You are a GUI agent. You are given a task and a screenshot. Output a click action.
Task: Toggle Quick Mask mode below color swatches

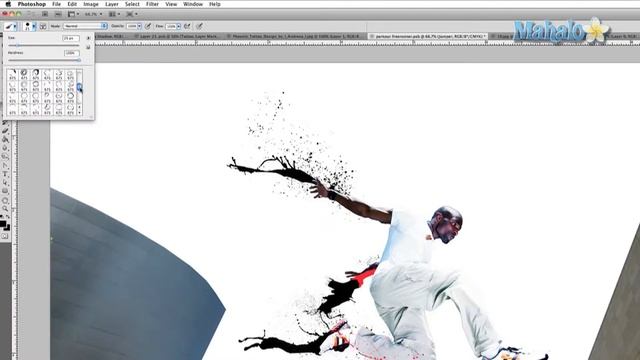(x=5, y=236)
